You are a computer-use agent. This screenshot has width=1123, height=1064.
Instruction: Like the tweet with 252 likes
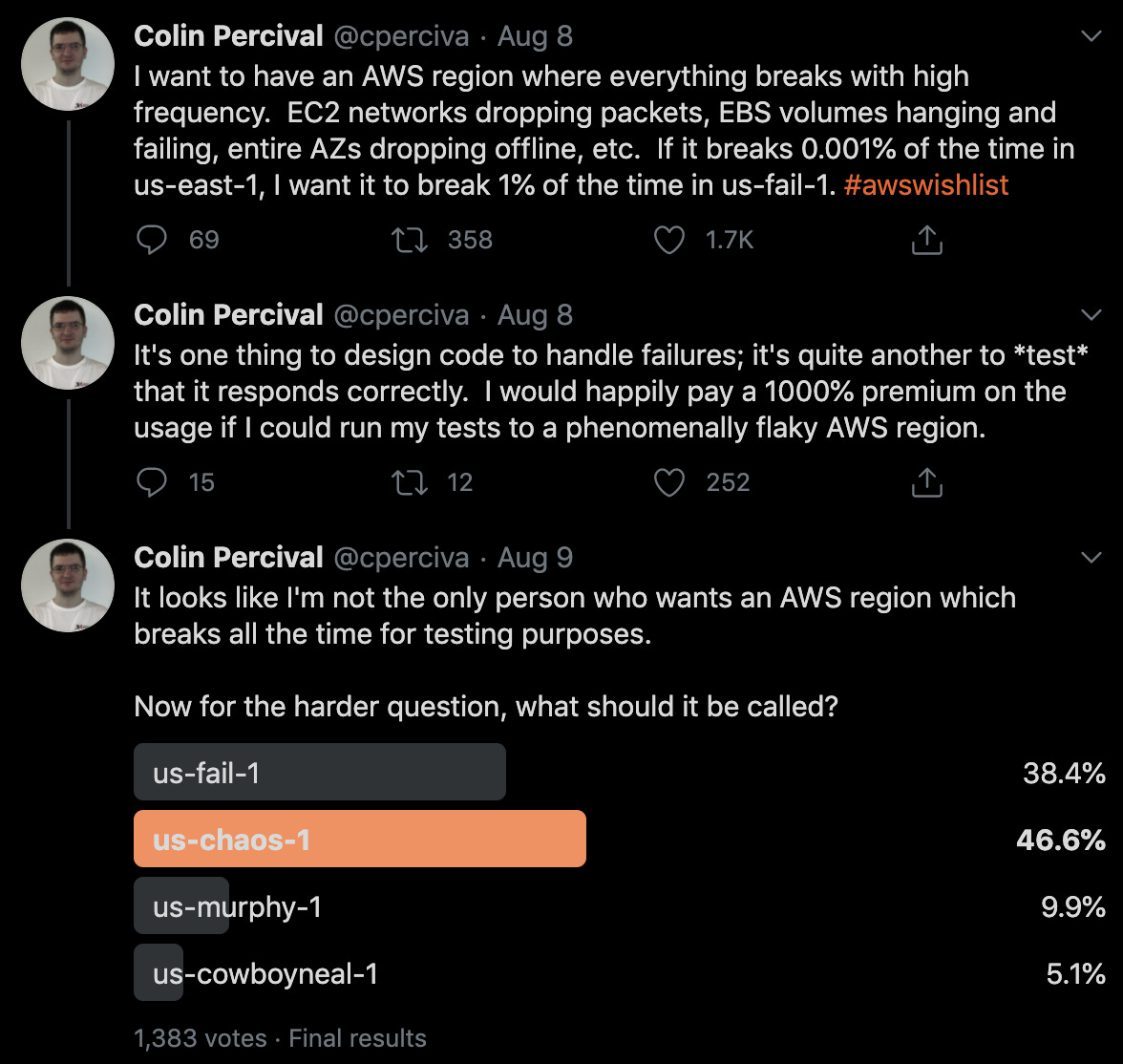(x=668, y=482)
